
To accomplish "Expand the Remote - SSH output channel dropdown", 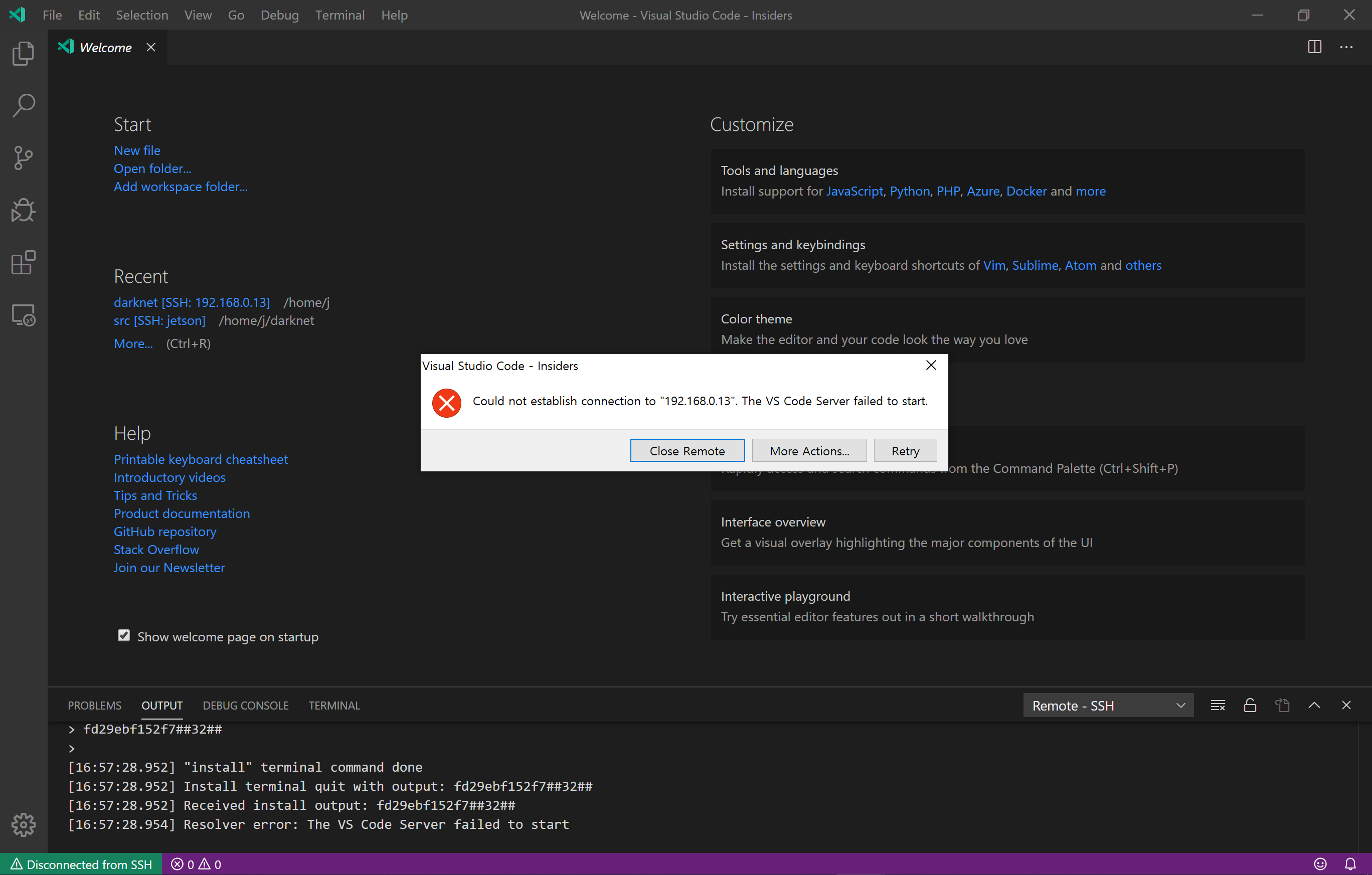I will pos(1108,705).
